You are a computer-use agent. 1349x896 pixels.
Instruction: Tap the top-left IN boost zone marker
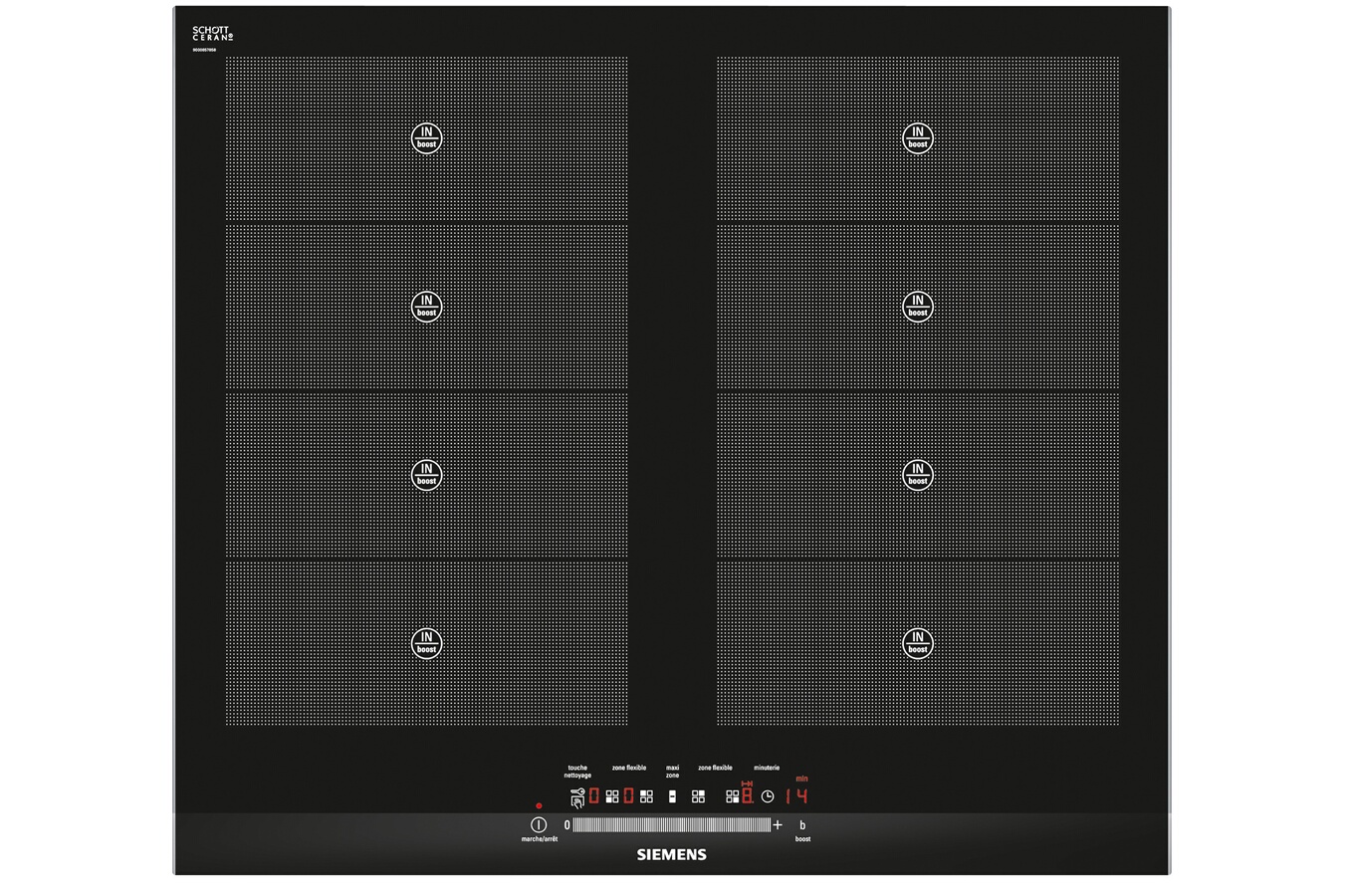click(x=426, y=138)
